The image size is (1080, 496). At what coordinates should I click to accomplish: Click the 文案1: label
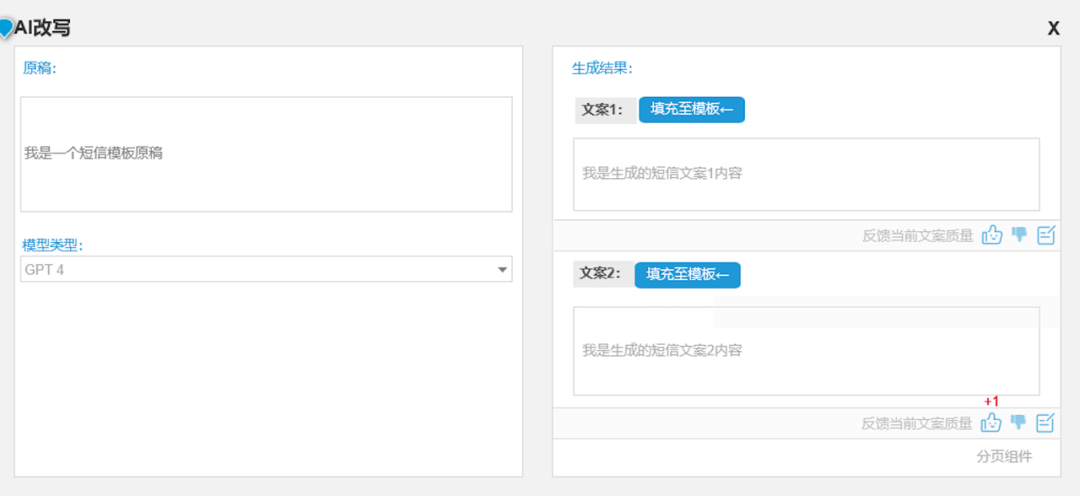point(603,110)
